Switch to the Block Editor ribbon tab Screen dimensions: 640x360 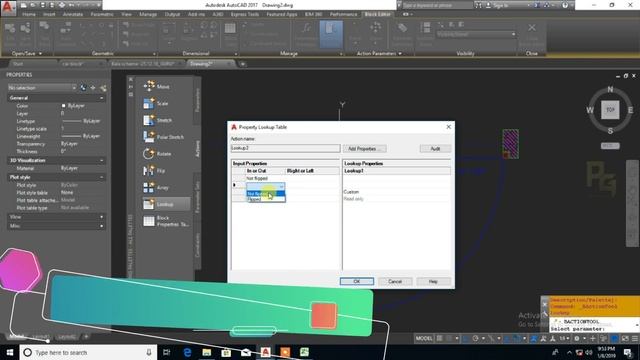click(x=378, y=14)
